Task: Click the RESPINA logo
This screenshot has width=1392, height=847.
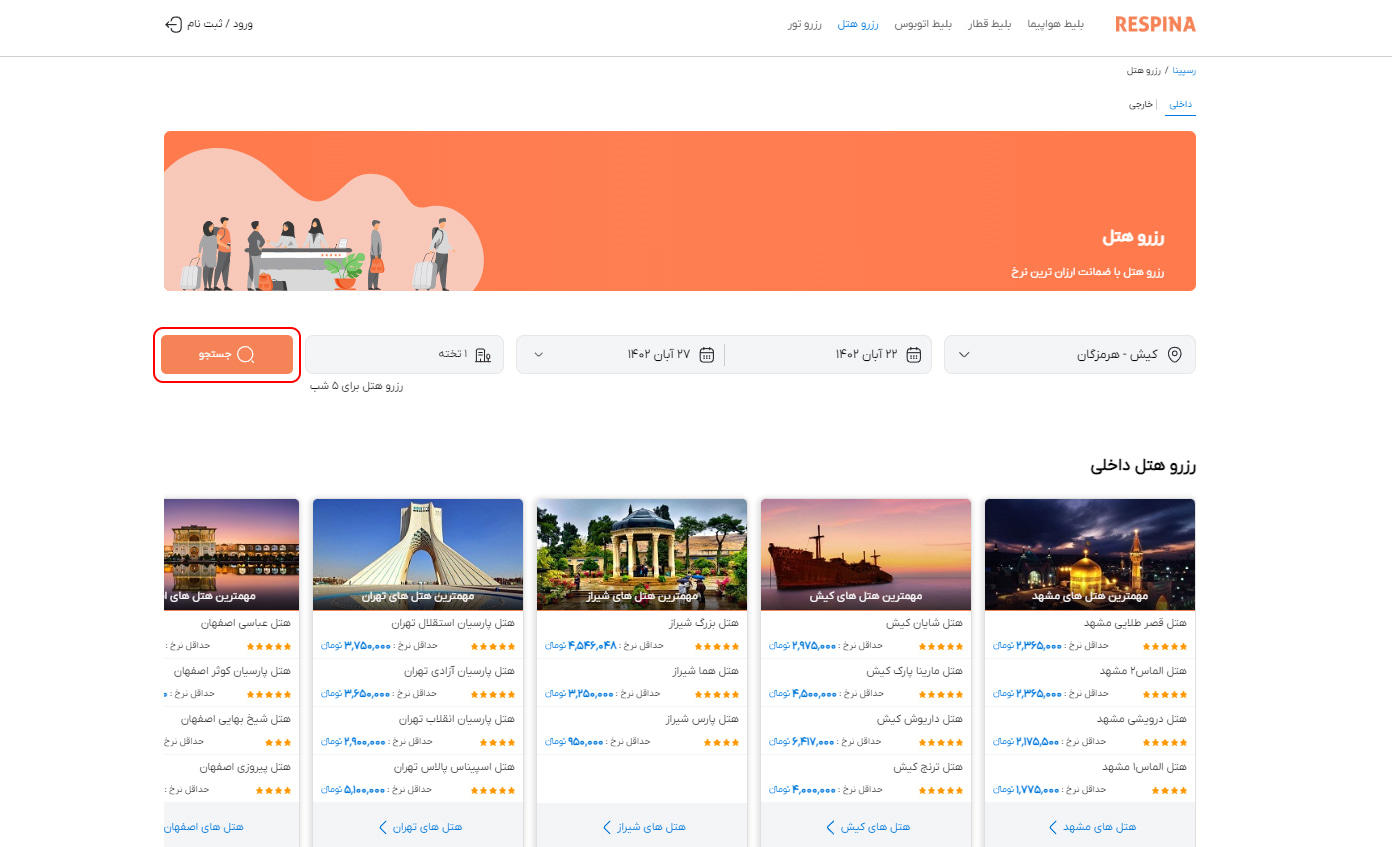Action: [x=1155, y=24]
